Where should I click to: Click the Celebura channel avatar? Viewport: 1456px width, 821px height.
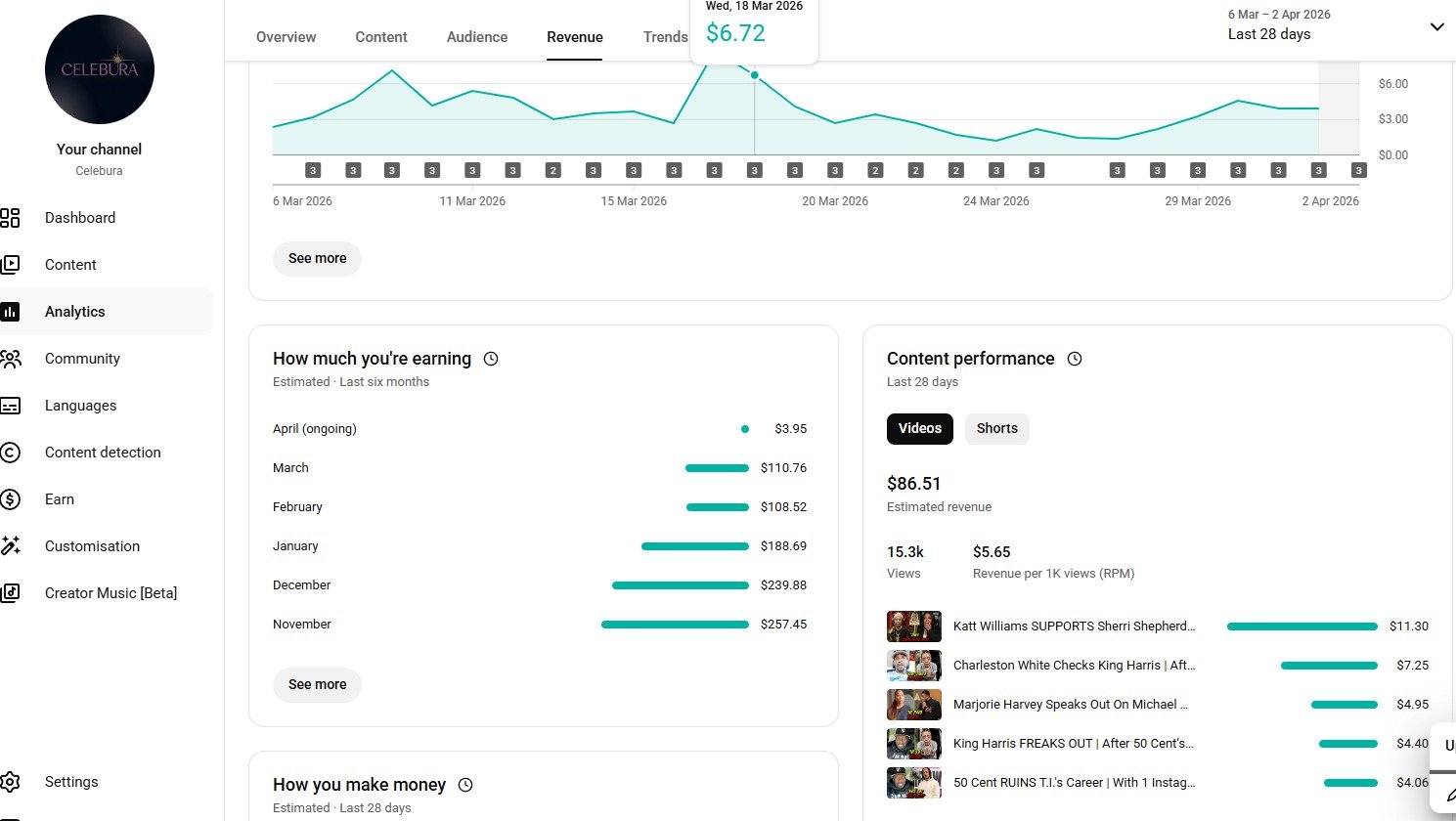pos(100,69)
